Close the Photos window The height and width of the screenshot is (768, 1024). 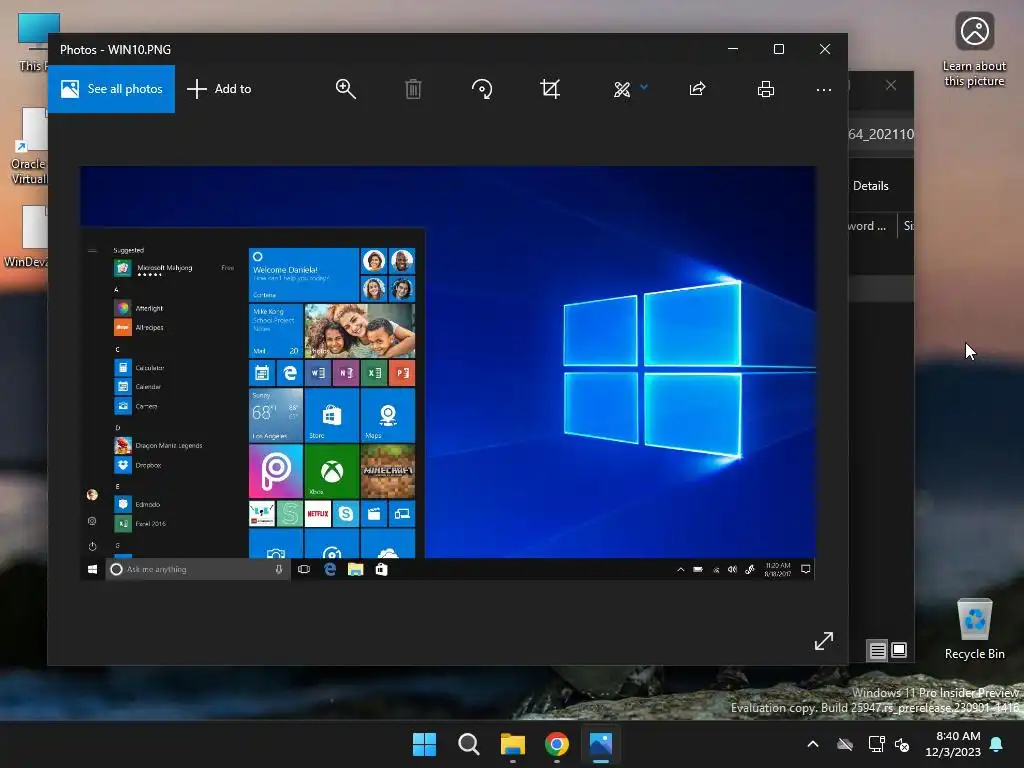point(825,49)
